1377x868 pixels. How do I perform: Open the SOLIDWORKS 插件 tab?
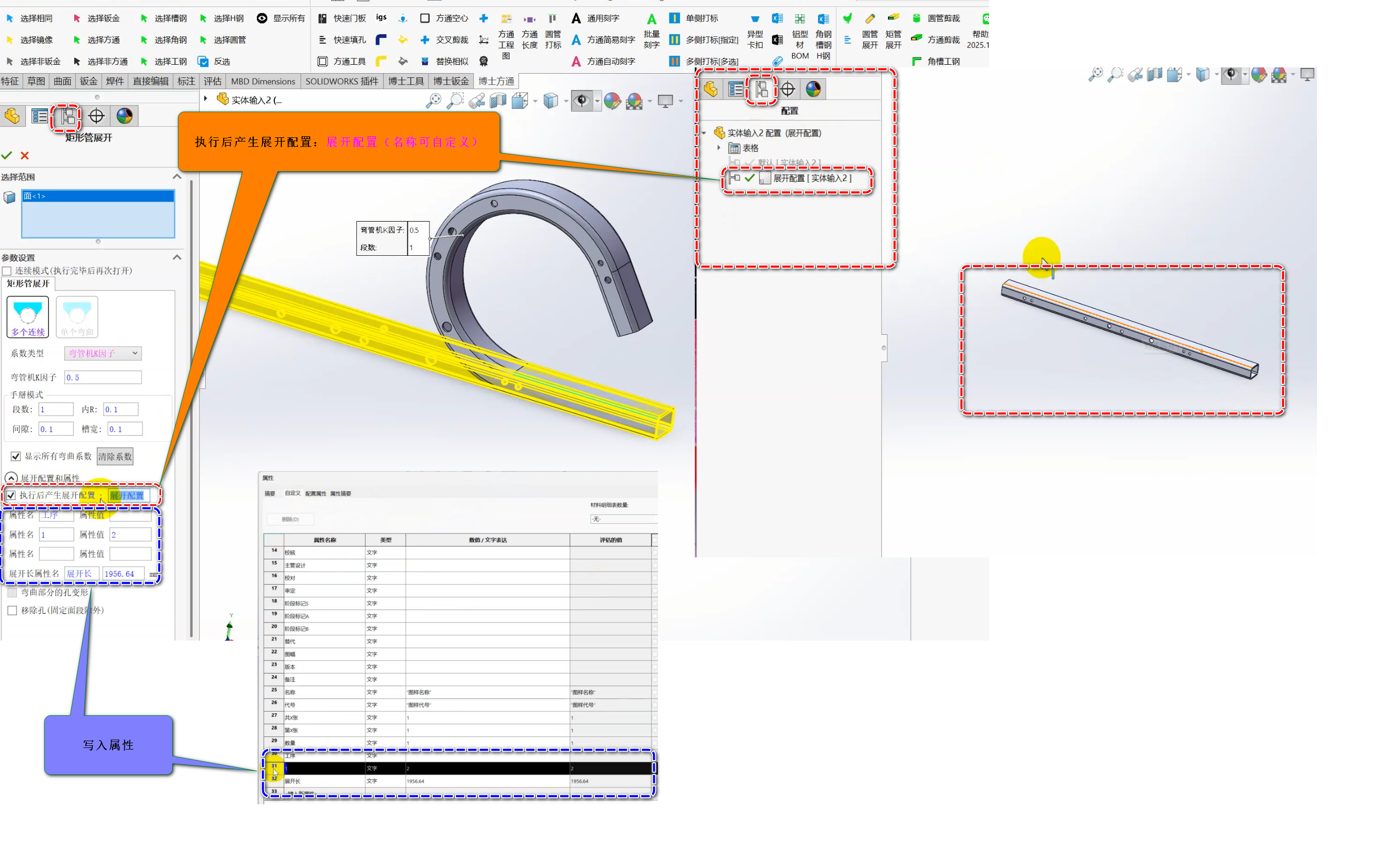pyautogui.click(x=342, y=81)
